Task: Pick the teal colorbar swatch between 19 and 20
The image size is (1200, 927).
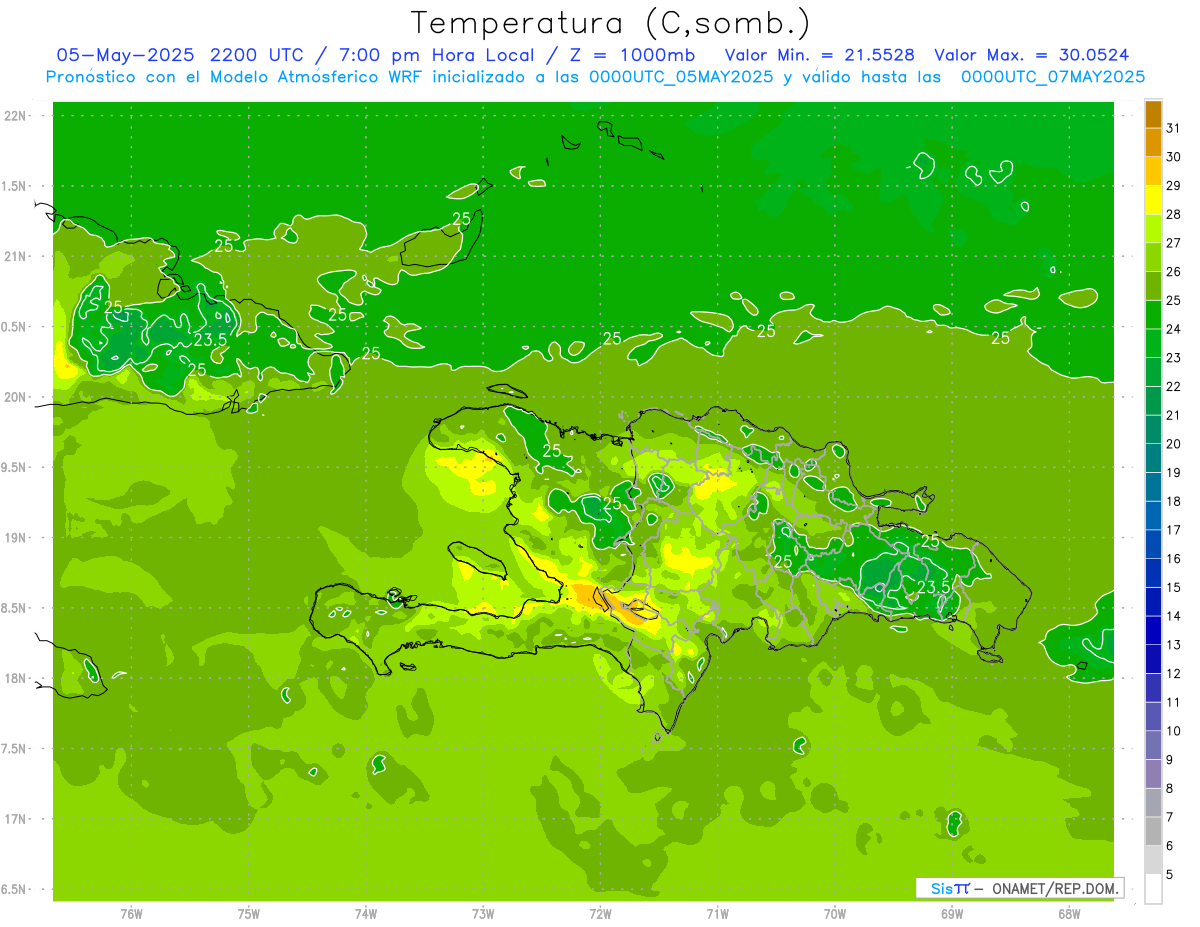Action: 1153,458
